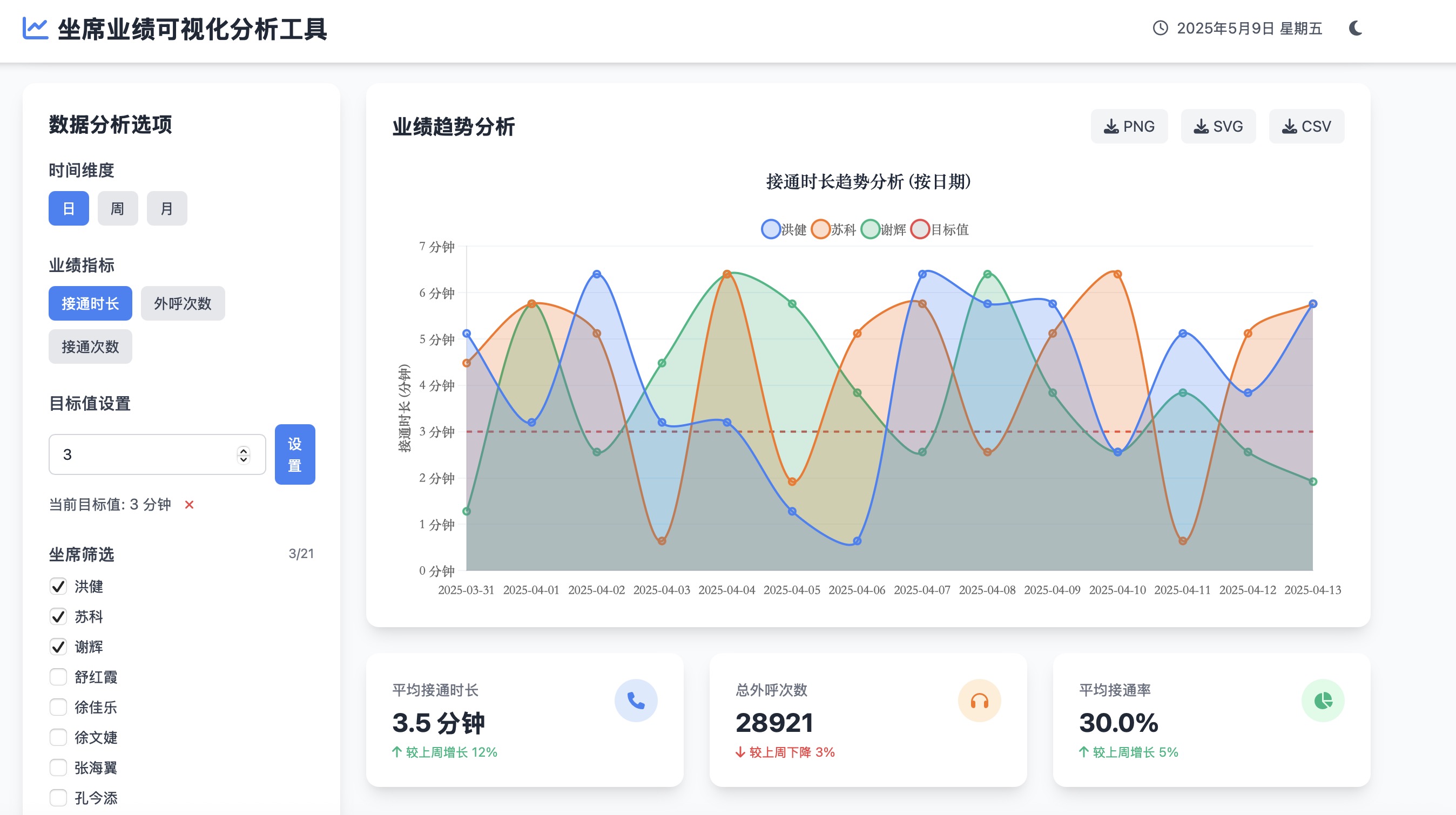The height and width of the screenshot is (815, 1456).
Task: Download chart as PNG
Action: tap(1129, 126)
